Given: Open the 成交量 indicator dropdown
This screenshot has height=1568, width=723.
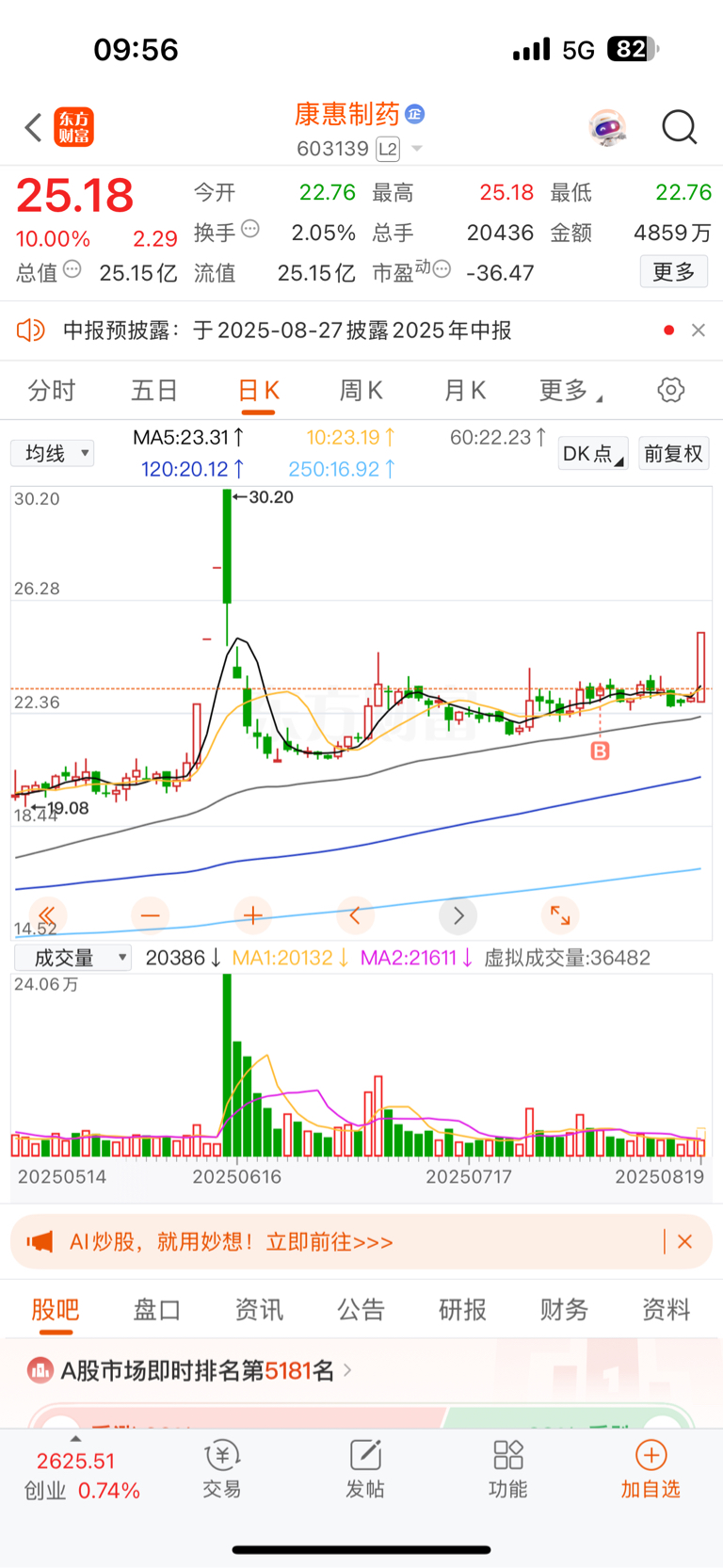Looking at the screenshot, I should tap(72, 958).
